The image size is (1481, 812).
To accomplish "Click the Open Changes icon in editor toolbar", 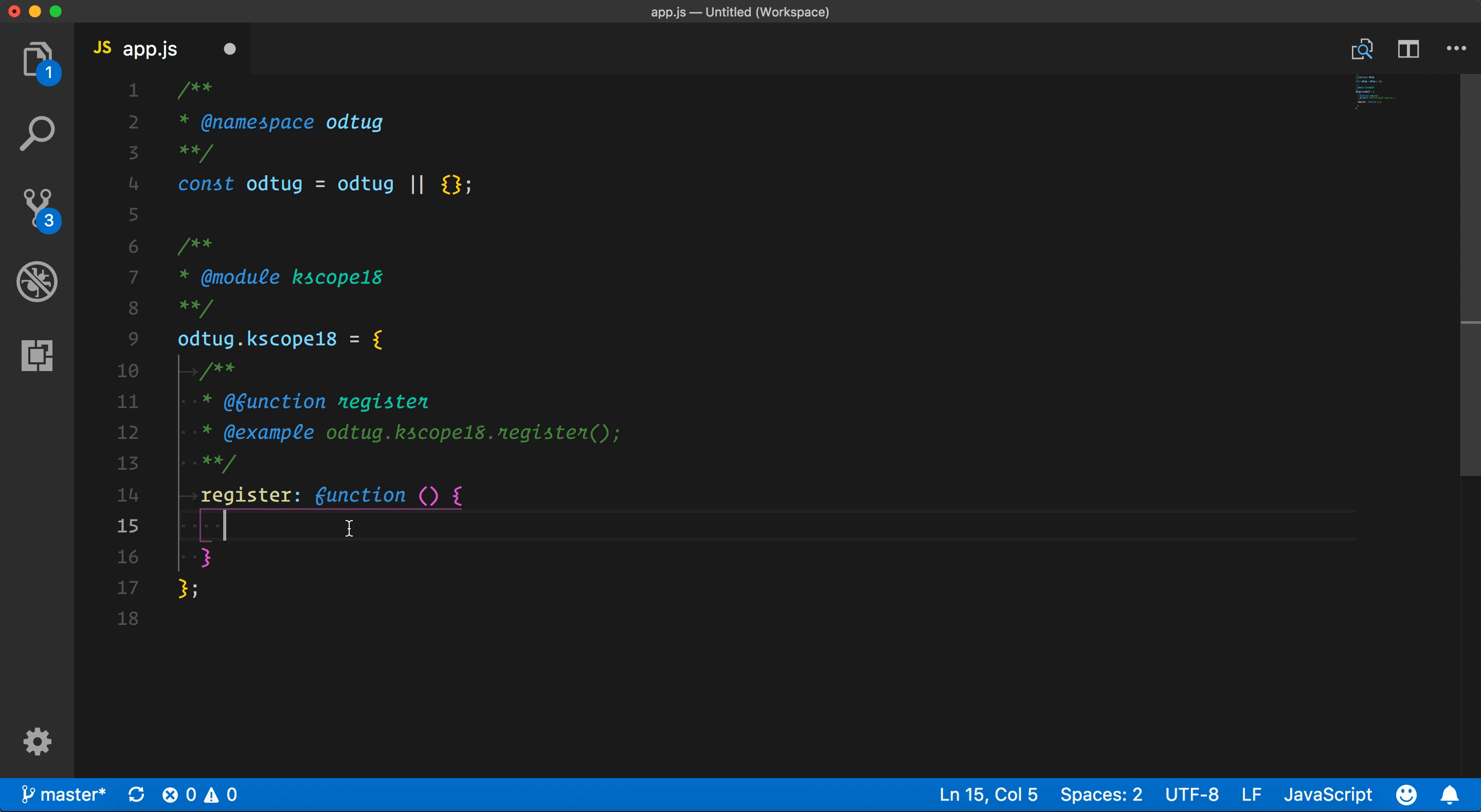I will point(1361,49).
